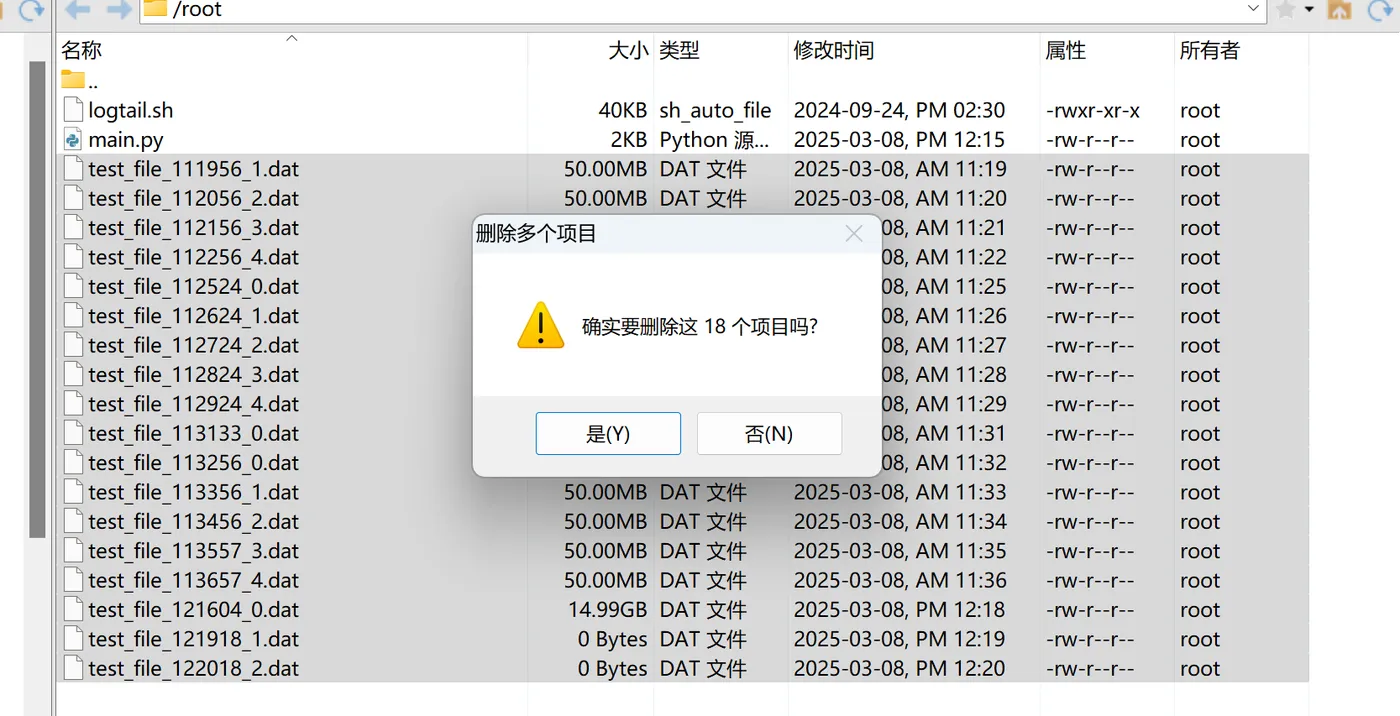This screenshot has height=716, width=1400.
Task: Click the forward navigation arrow
Action: pyautogui.click(x=118, y=10)
